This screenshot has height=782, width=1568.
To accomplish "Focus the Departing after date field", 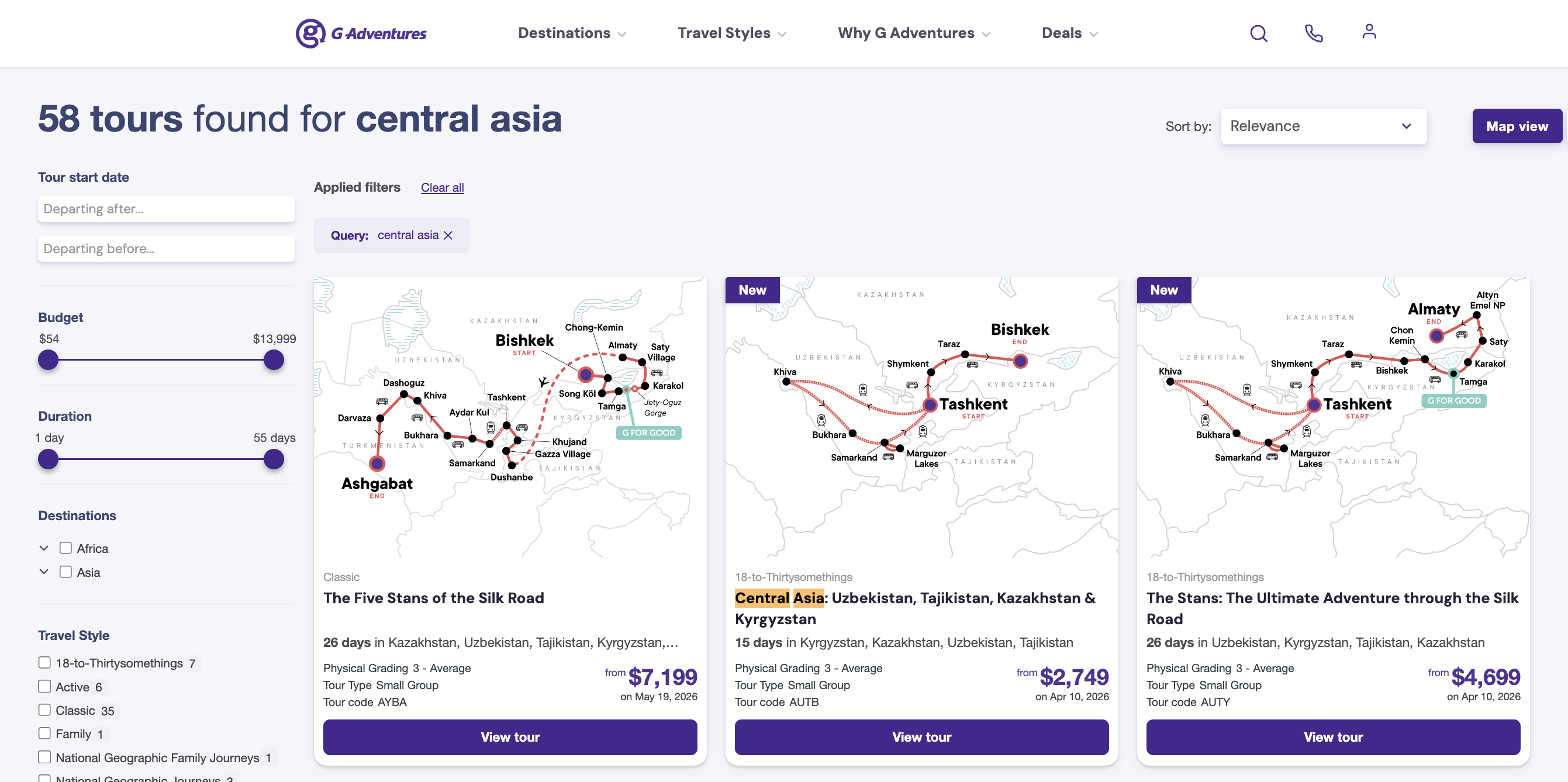I will coord(166,209).
